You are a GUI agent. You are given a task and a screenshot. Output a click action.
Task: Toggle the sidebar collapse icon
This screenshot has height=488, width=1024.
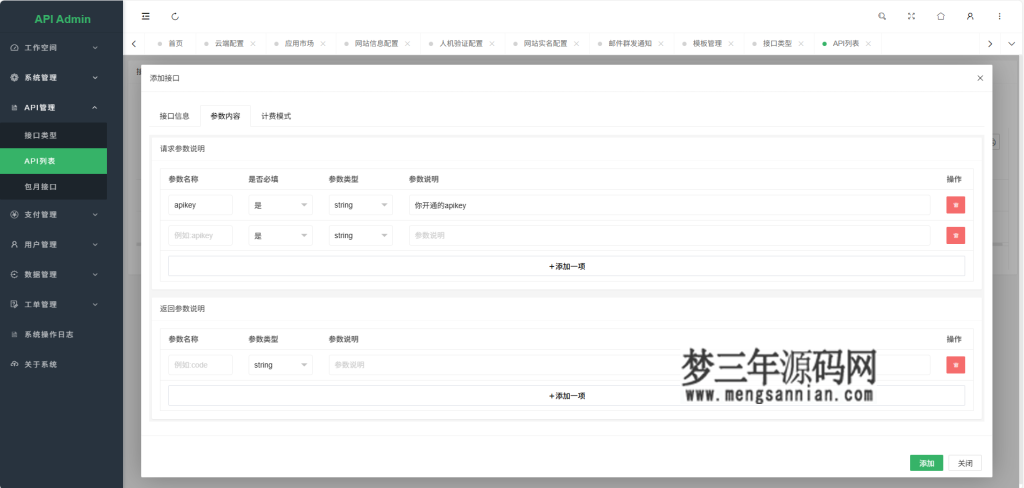(146, 16)
